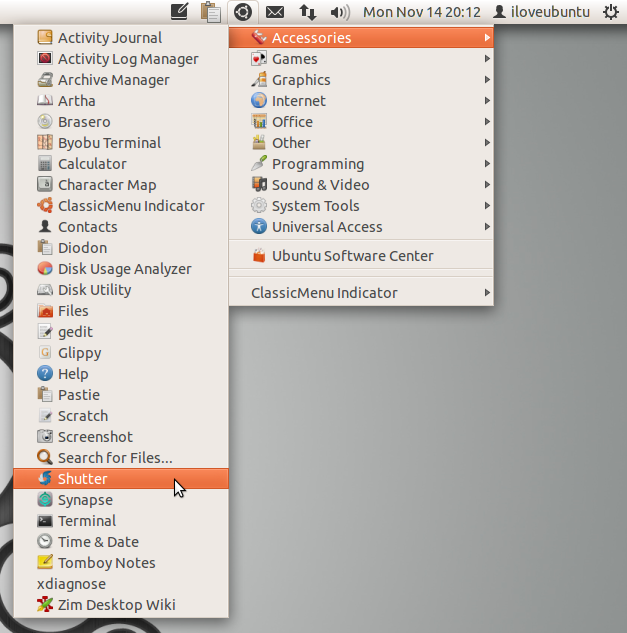
Task: Launch gedit text editor
Action: [x=121, y=331]
